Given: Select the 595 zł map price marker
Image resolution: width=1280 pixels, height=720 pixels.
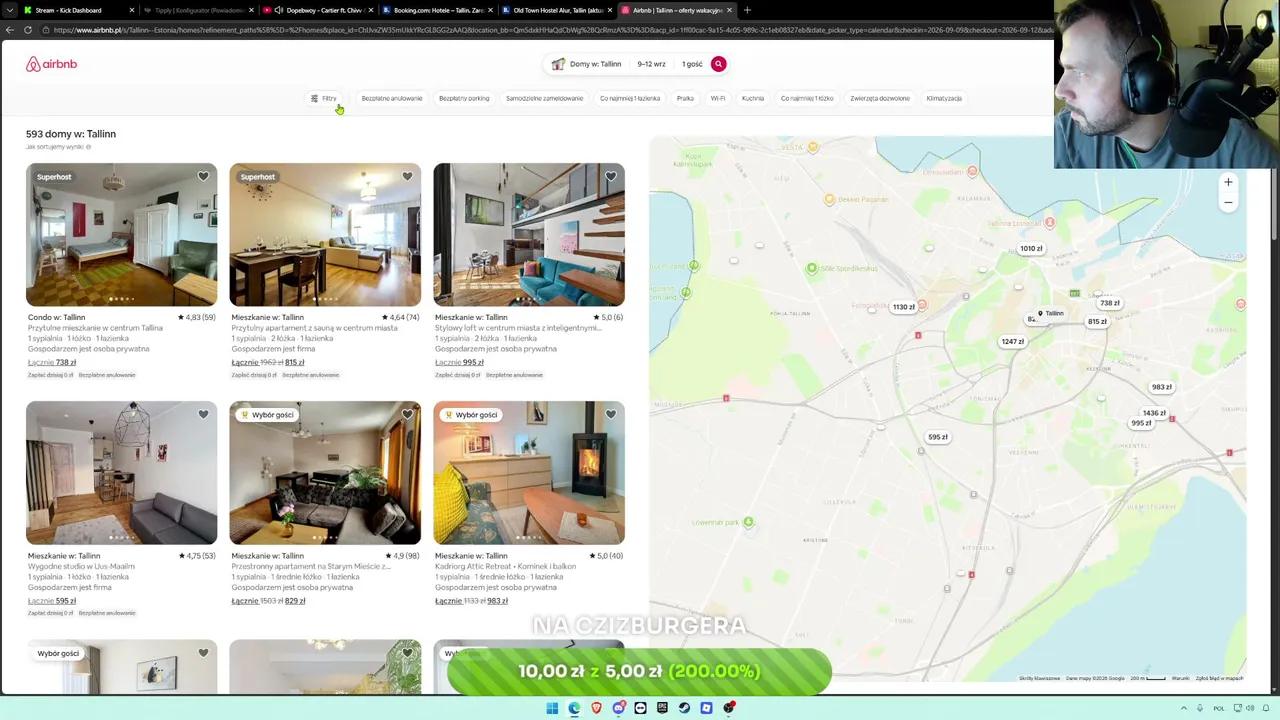Looking at the screenshot, I should coord(937,437).
